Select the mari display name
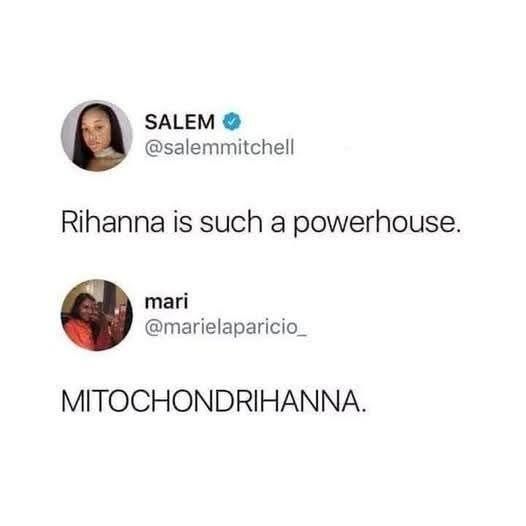This screenshot has width=526, height=526. tap(166, 302)
